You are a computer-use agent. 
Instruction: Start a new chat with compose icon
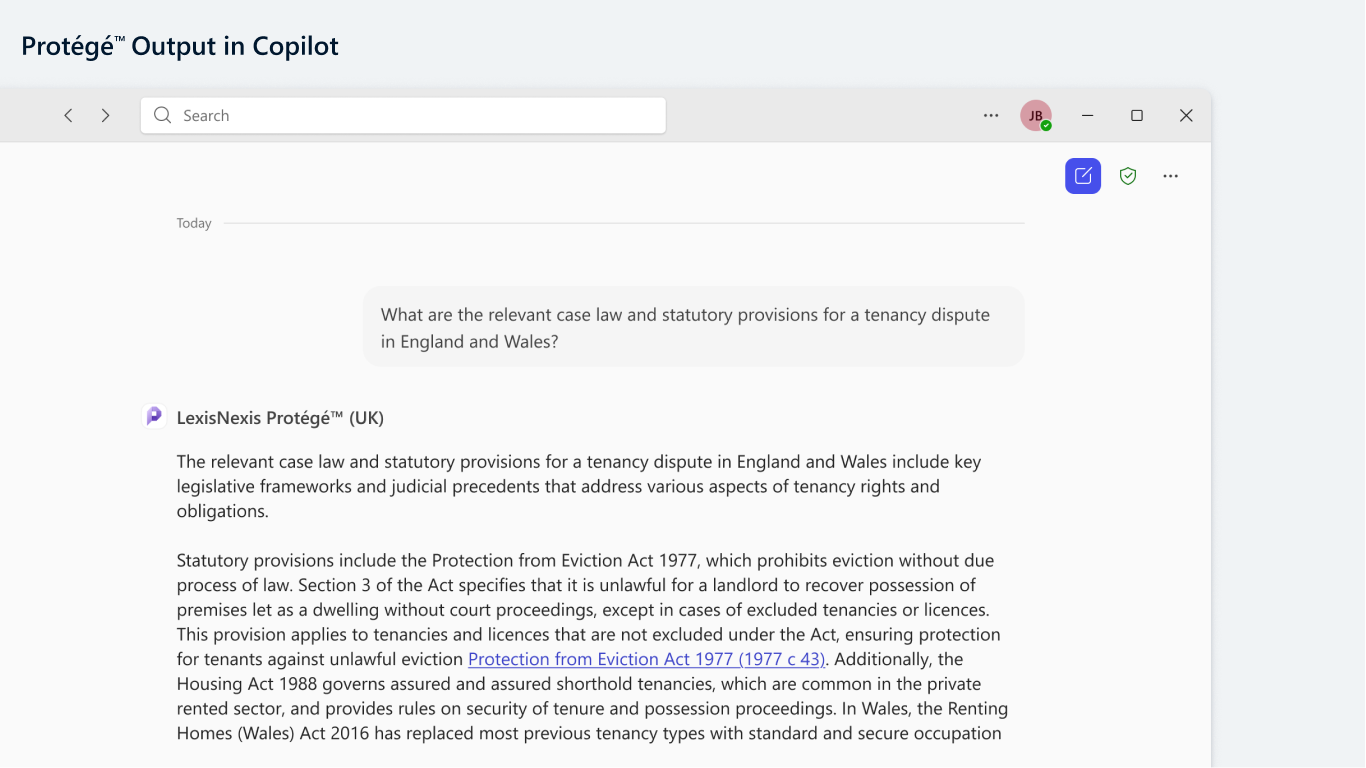(x=1083, y=176)
